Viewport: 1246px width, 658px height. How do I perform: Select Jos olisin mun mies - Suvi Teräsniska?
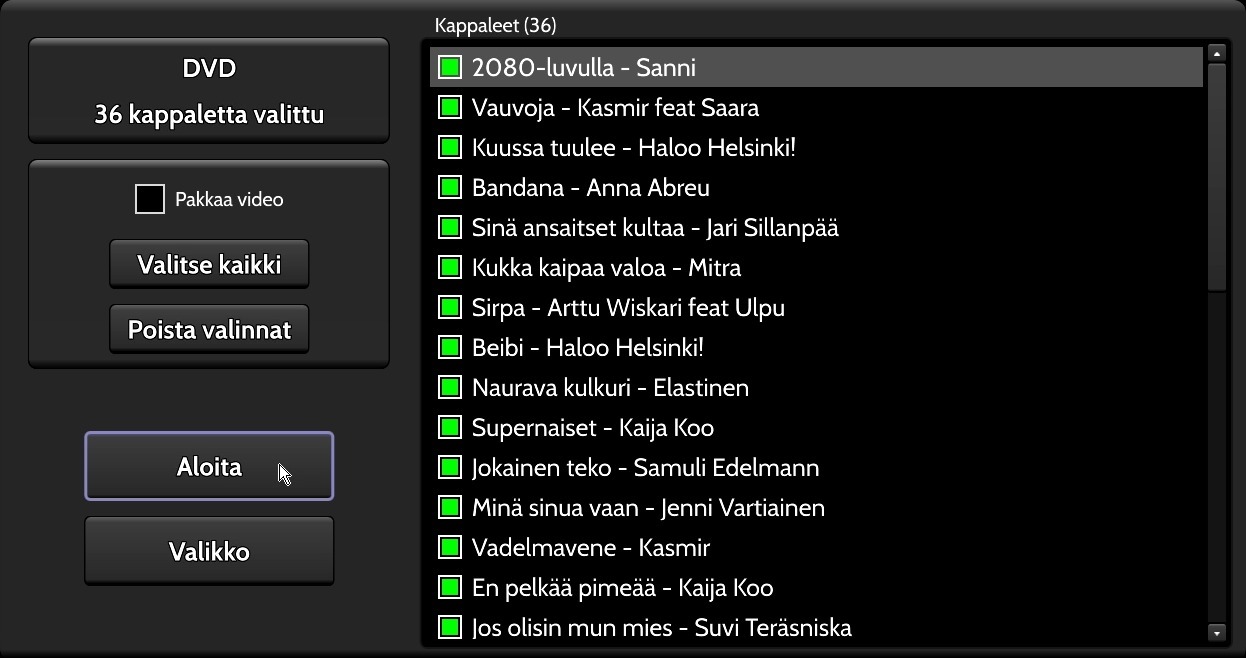click(662, 628)
